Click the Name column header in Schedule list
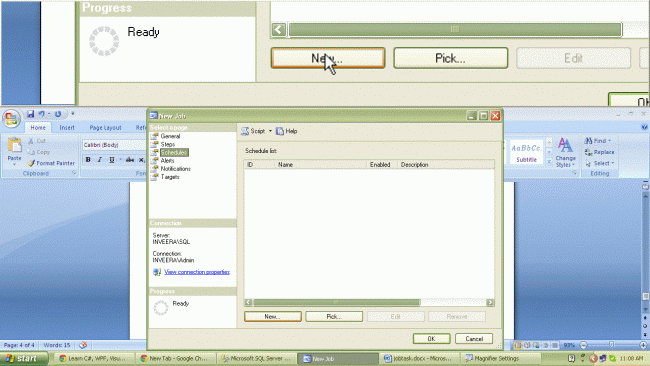 tap(320, 165)
